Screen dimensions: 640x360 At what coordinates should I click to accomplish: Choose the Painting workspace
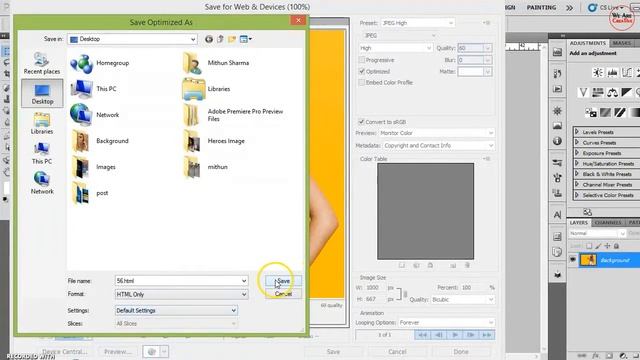tap(541, 7)
